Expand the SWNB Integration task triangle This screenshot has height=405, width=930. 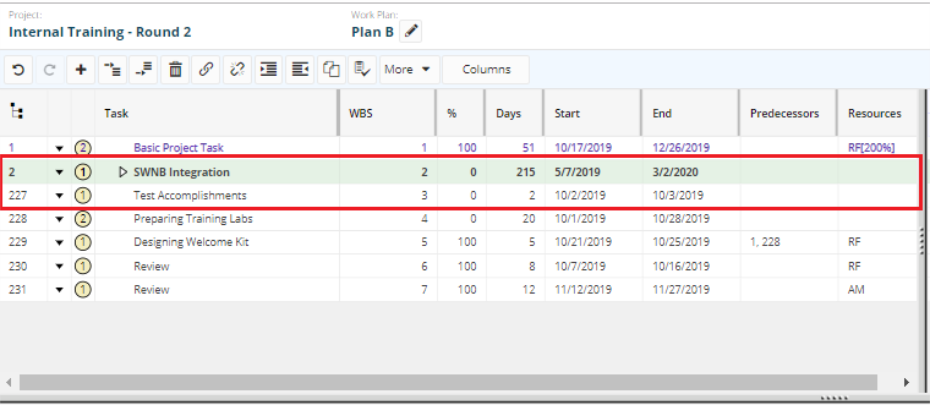(123, 172)
